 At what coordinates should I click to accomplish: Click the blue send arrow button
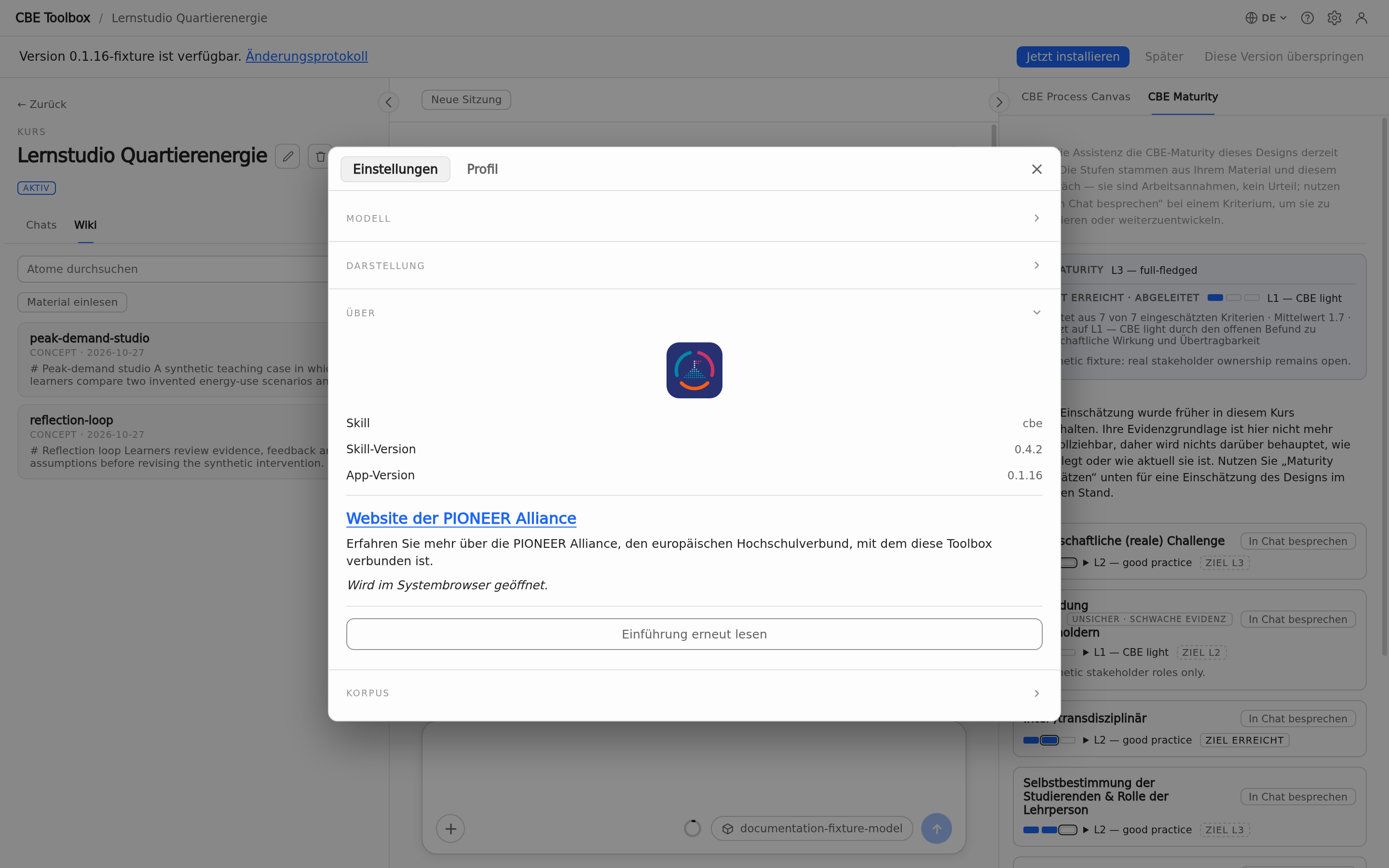[936, 828]
